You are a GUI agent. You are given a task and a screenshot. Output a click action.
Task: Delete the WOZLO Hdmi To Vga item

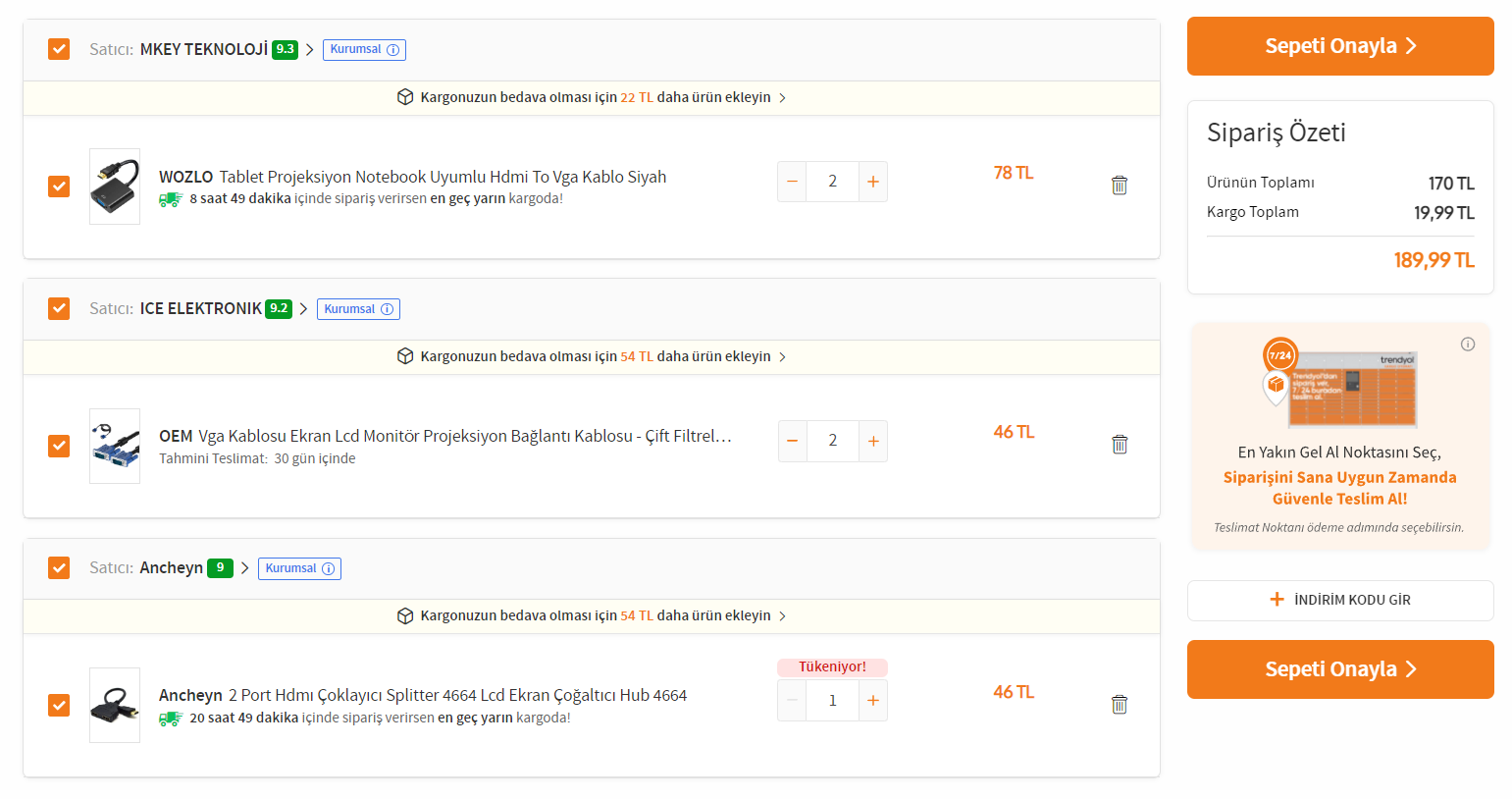[1120, 185]
